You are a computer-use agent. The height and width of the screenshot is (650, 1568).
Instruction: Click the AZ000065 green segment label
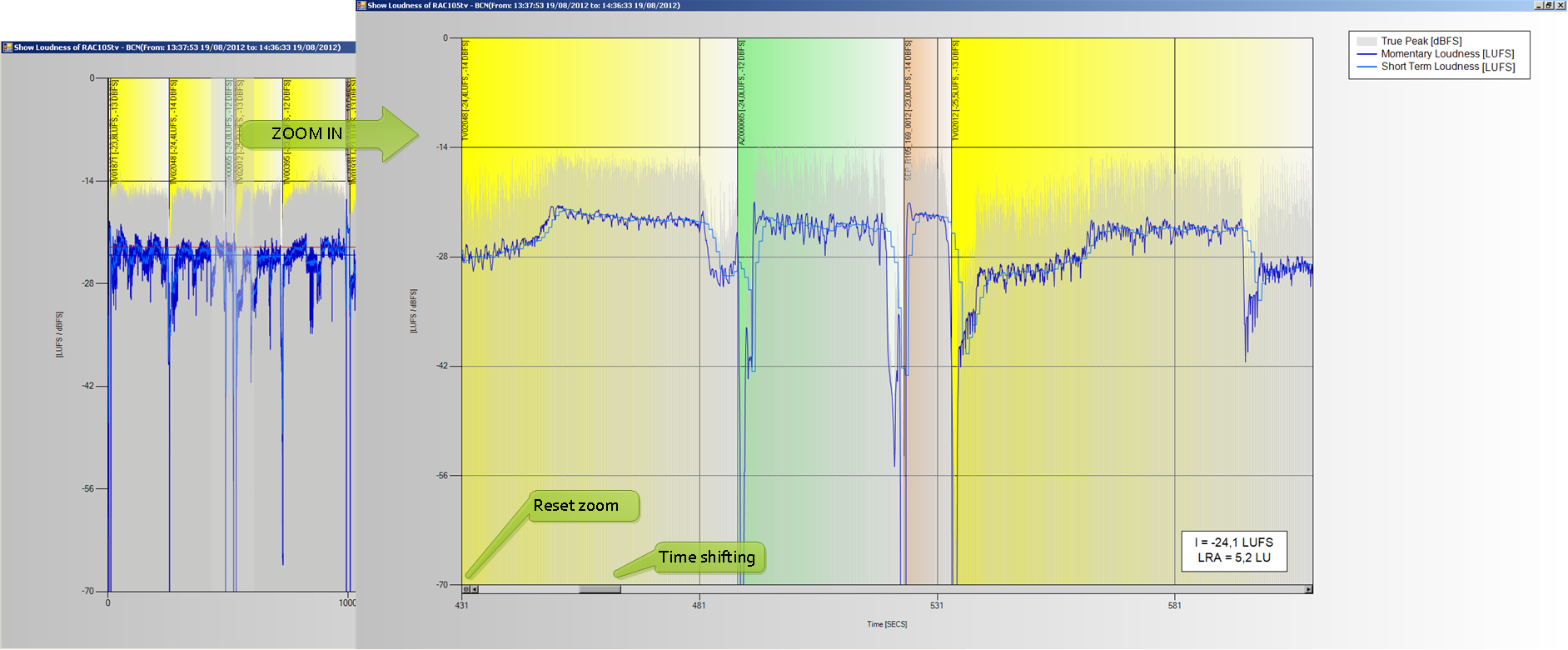pyautogui.click(x=741, y=93)
